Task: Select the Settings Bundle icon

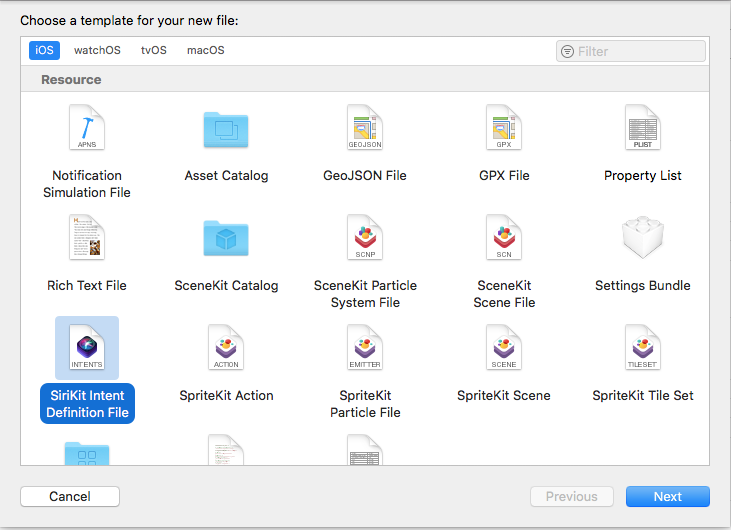Action: point(643,239)
